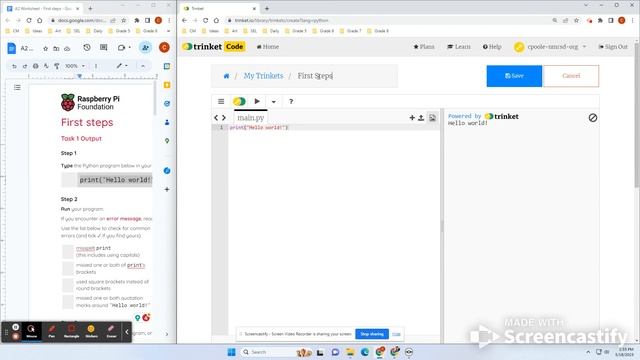Click the plus Get add-ons icon in Docs
The height and width of the screenshot is (360, 640).
(167, 189)
